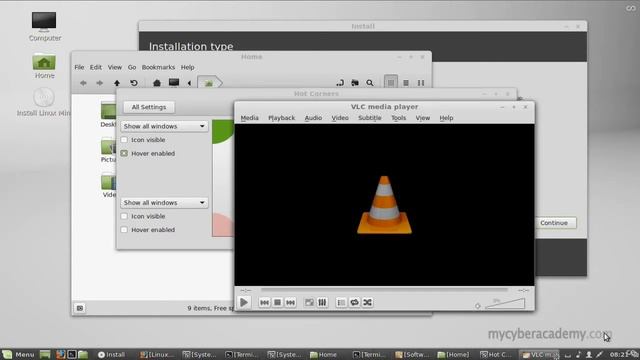
Task: Toggle lower Hover enabled checkbox
Action: 124,230
